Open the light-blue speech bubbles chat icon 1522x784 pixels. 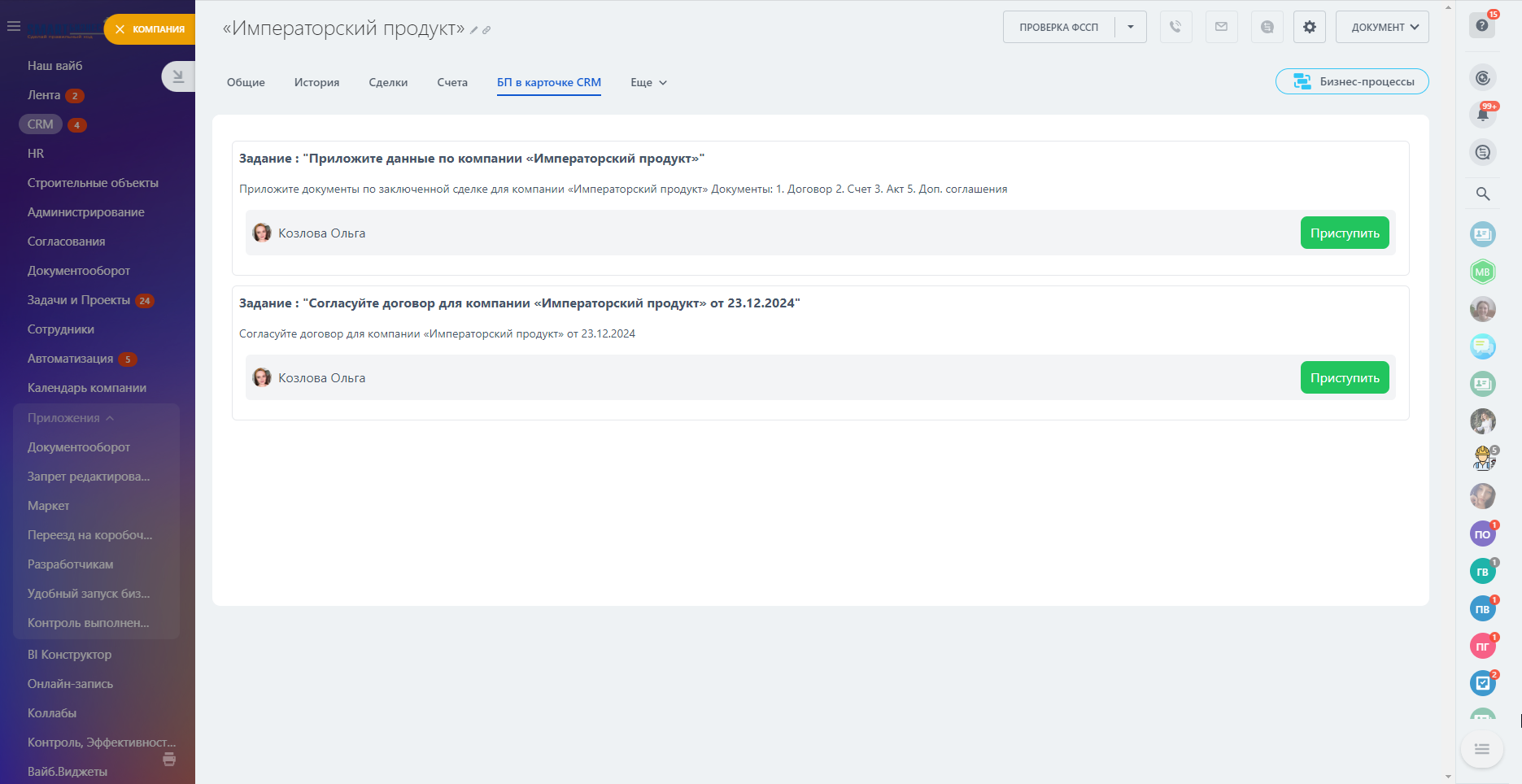1483,346
